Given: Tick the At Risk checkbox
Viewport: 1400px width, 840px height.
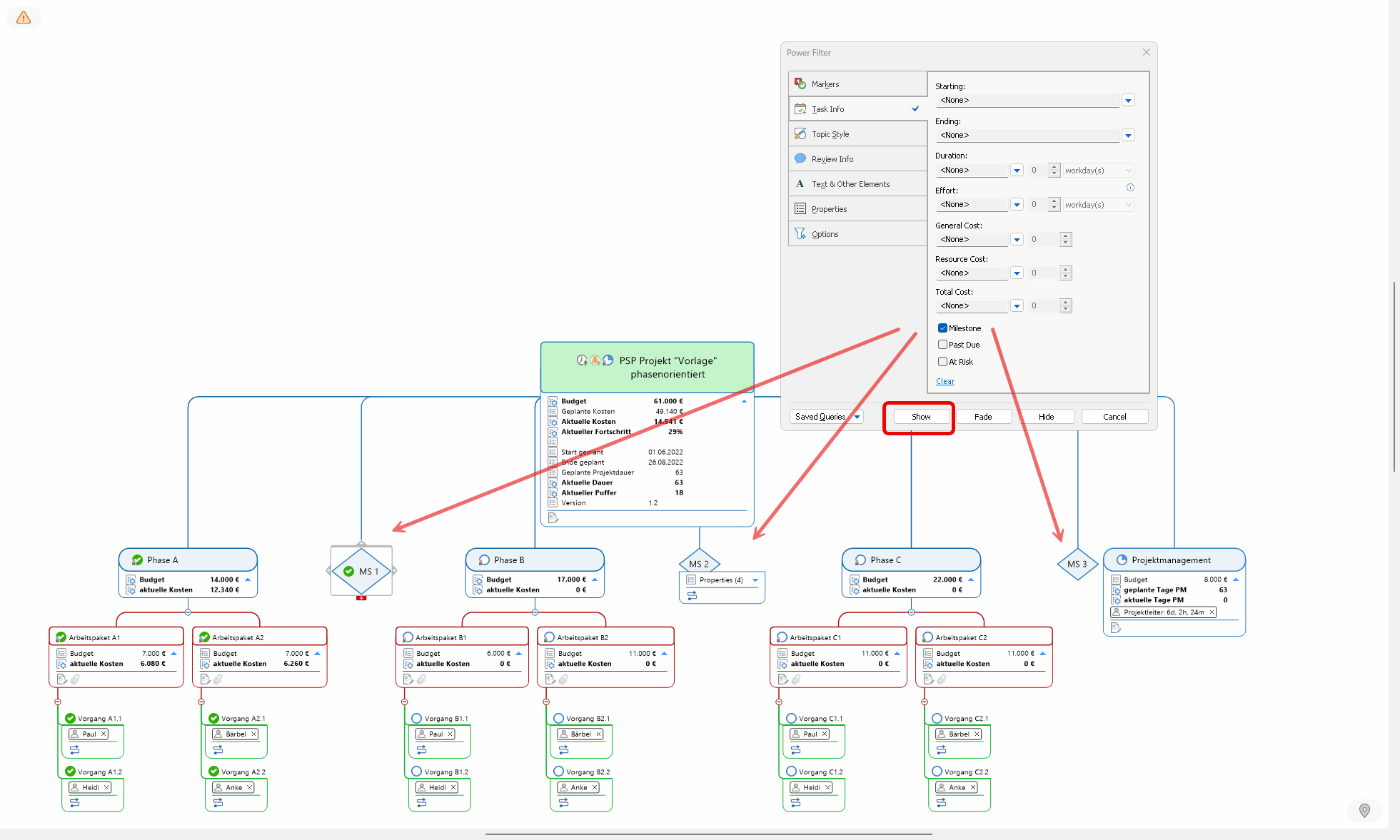Looking at the screenshot, I should (942, 362).
